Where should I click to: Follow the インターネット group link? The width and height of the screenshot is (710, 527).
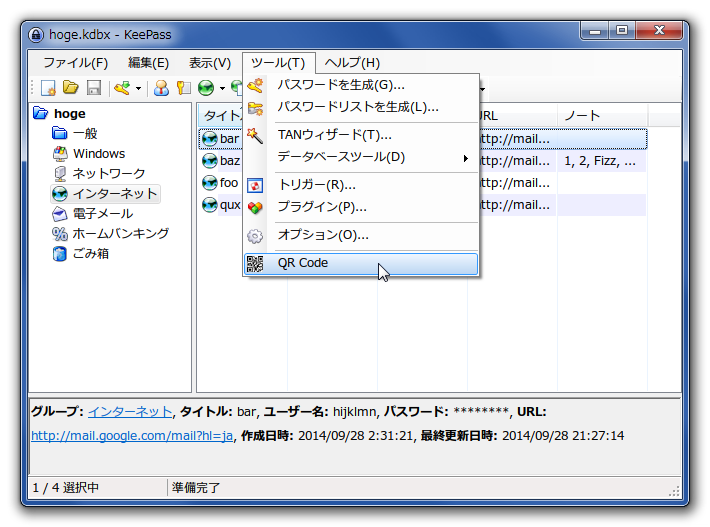pyautogui.click(x=130, y=412)
